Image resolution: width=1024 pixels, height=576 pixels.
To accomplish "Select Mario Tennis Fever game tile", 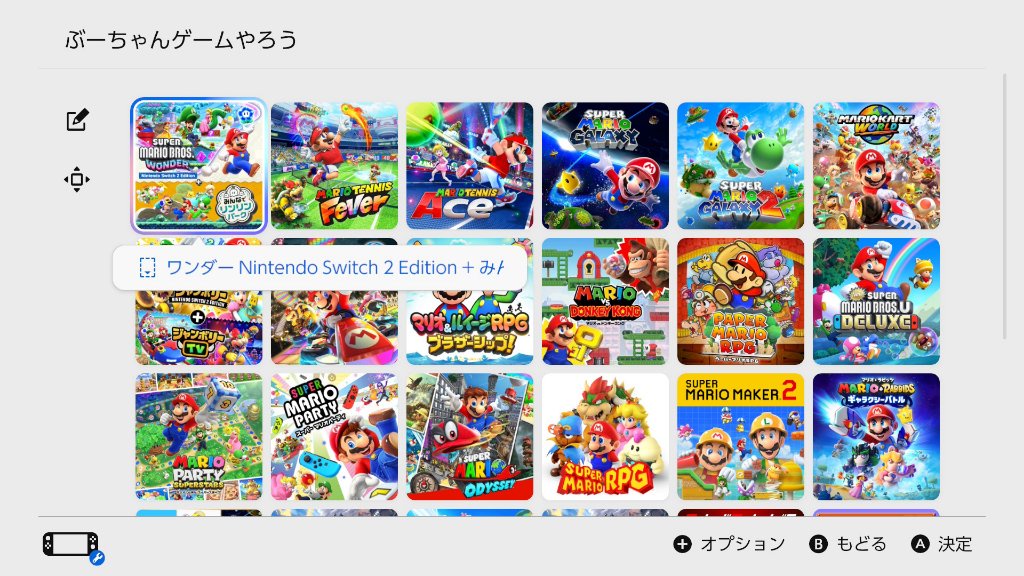I will (x=334, y=166).
